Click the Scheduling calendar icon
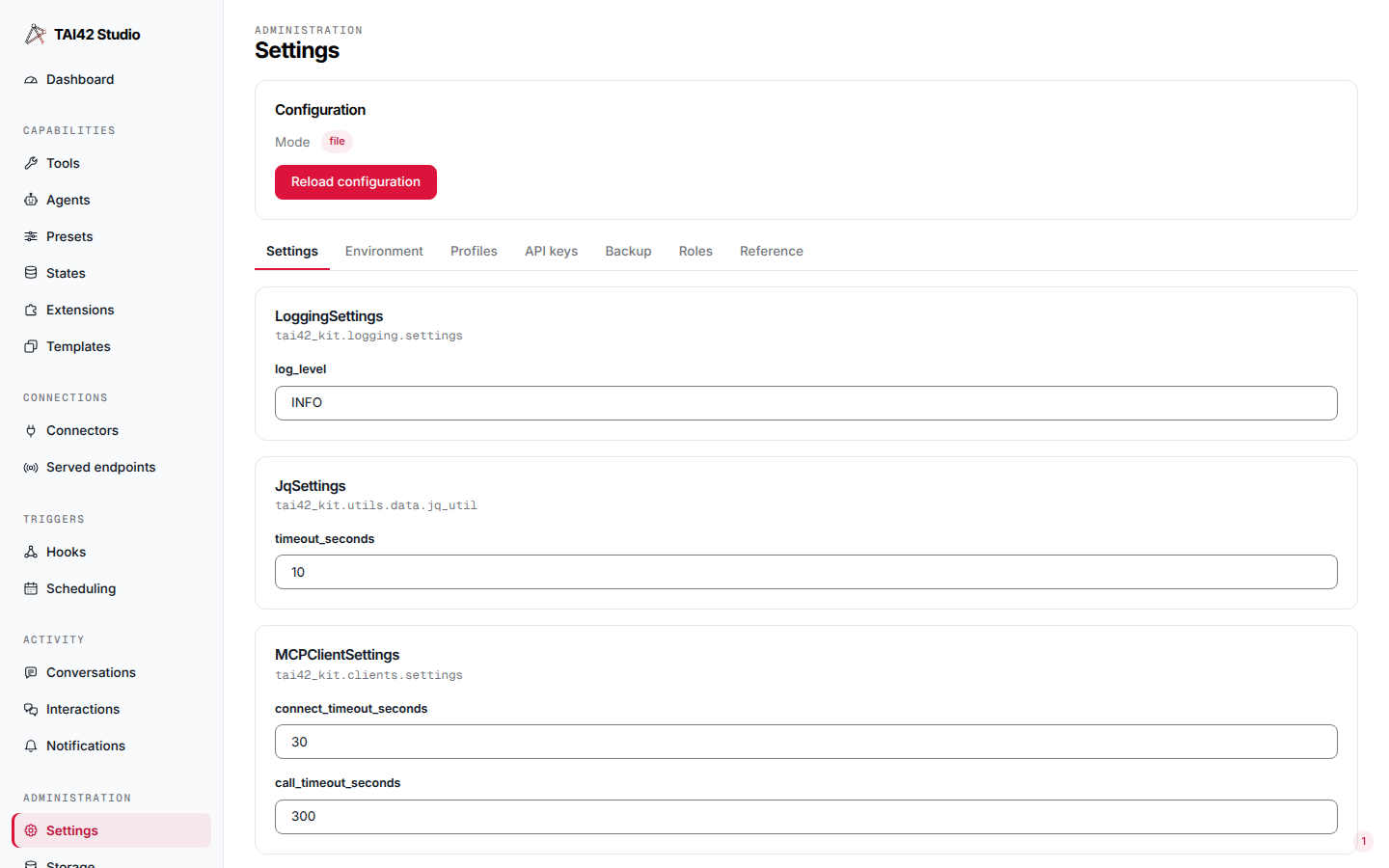The width and height of the screenshot is (1389, 868). coord(31,589)
